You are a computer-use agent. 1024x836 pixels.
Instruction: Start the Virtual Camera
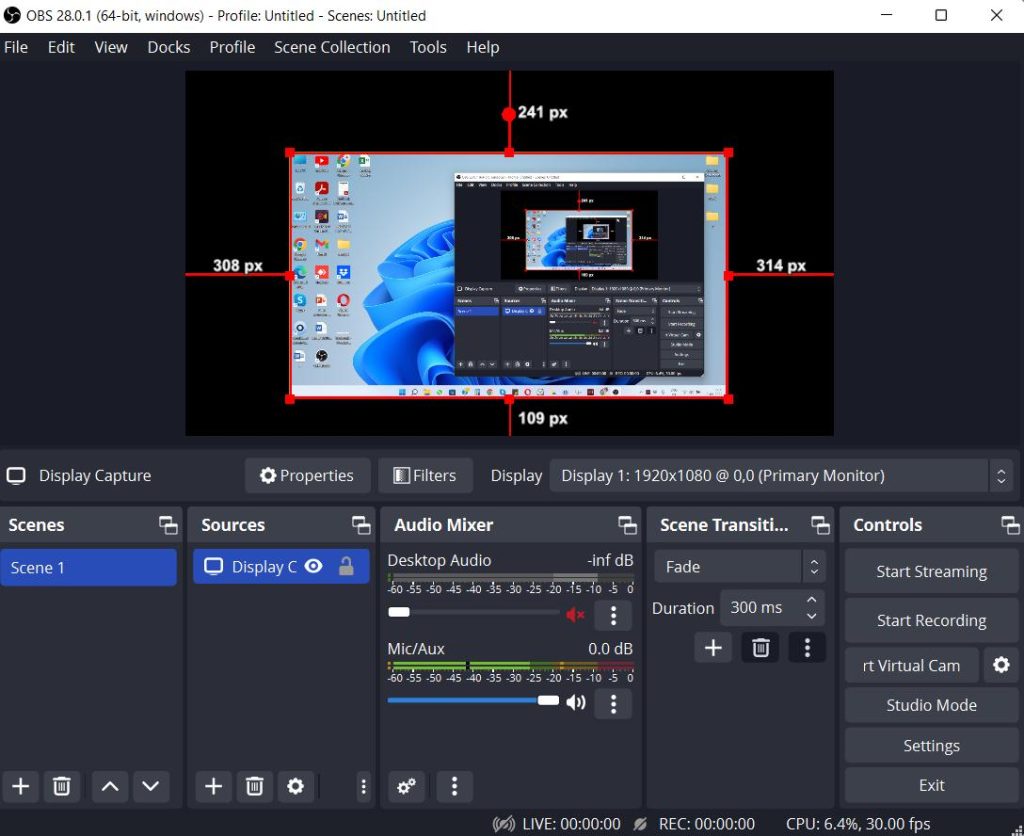[912, 666]
